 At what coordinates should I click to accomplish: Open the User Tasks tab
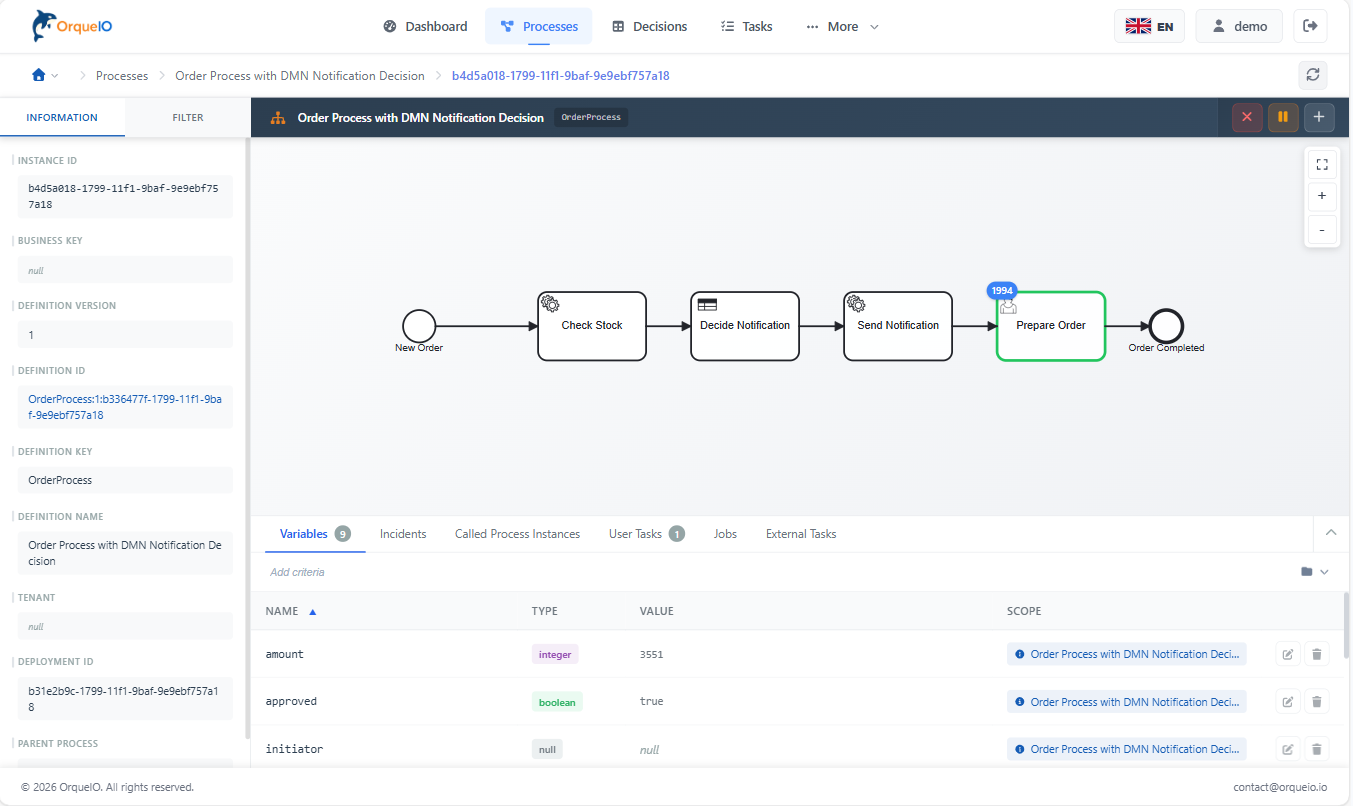[645, 534]
